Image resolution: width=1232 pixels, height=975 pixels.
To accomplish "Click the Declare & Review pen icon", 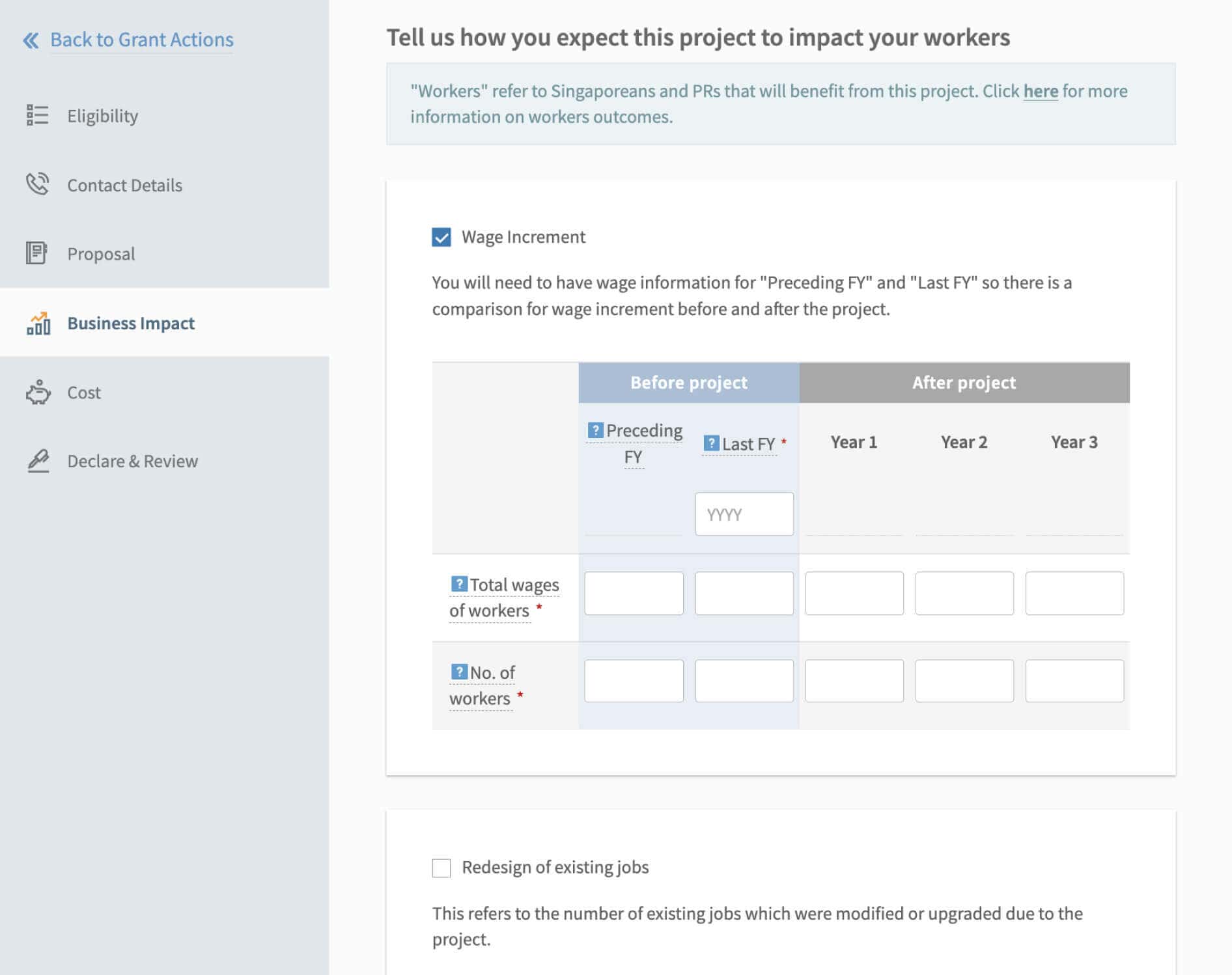I will (38, 461).
